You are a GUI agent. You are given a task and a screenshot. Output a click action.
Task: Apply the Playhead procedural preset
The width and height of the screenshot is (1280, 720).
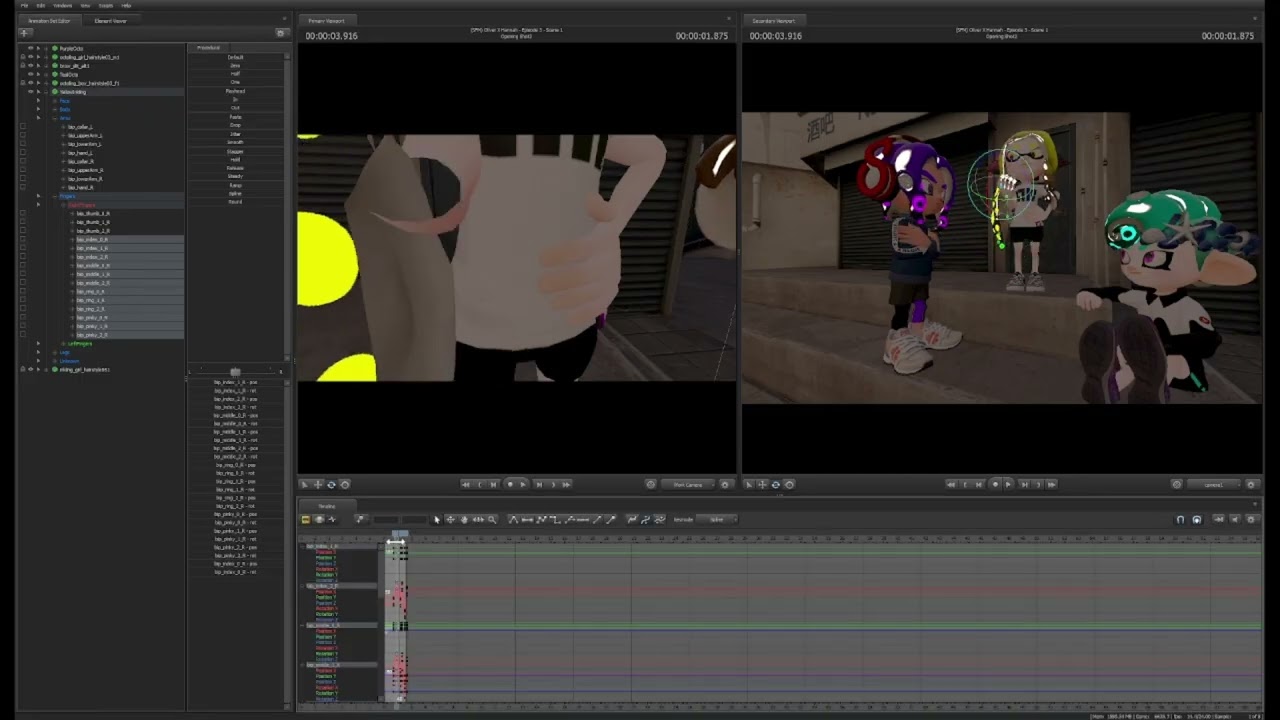click(x=236, y=91)
